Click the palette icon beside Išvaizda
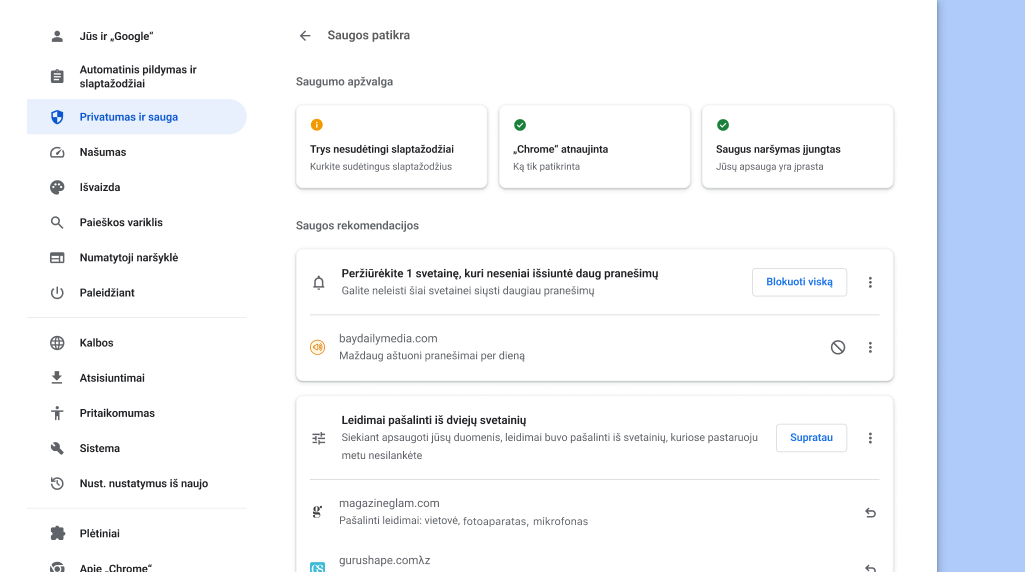The height and width of the screenshot is (572, 1025). pos(57,188)
